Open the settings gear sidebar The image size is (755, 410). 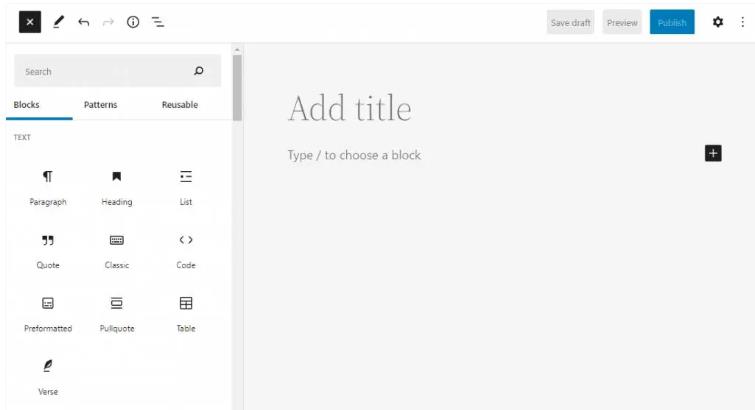(717, 22)
